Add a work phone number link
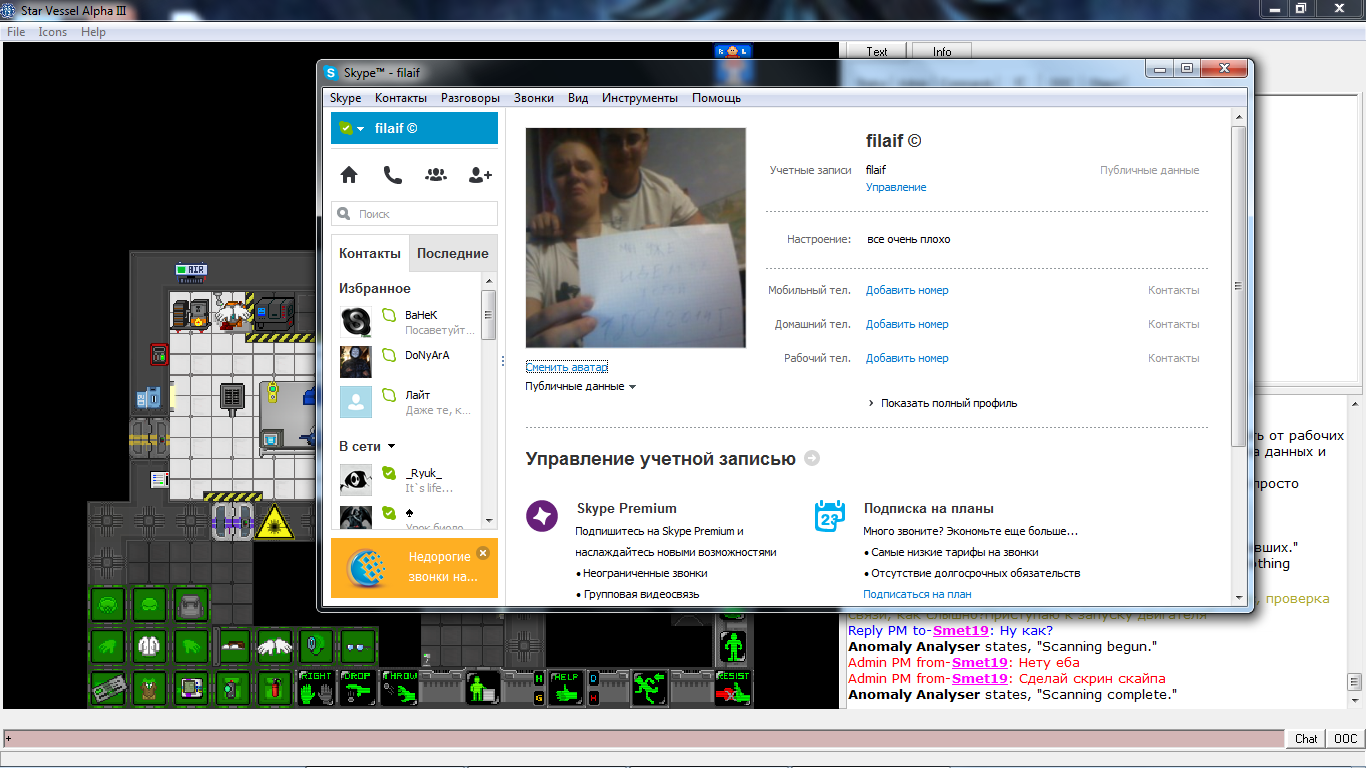This screenshot has width=1366, height=768. point(907,358)
